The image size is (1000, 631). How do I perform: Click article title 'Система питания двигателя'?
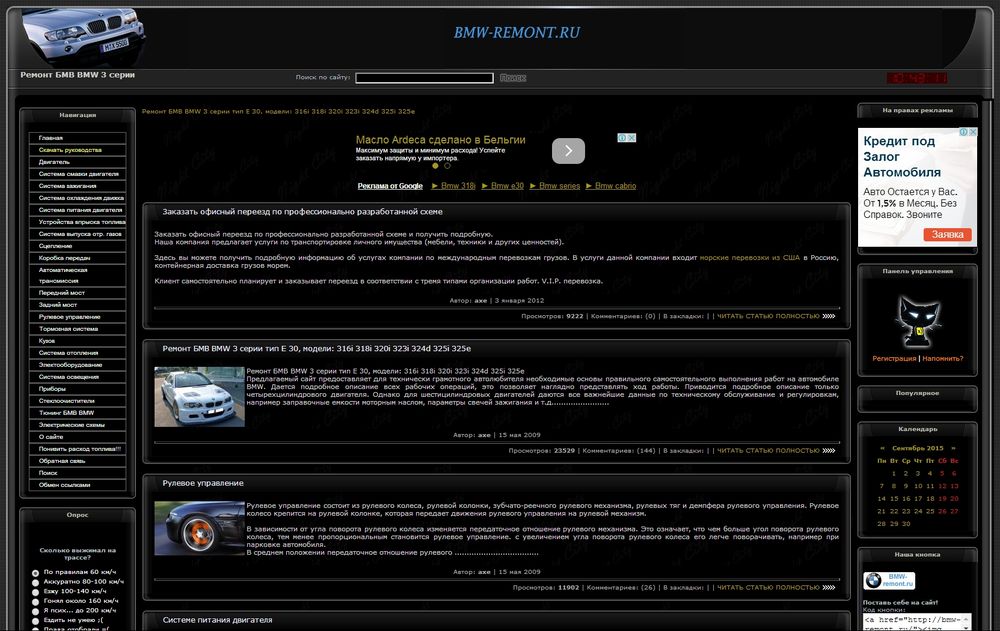click(217, 620)
